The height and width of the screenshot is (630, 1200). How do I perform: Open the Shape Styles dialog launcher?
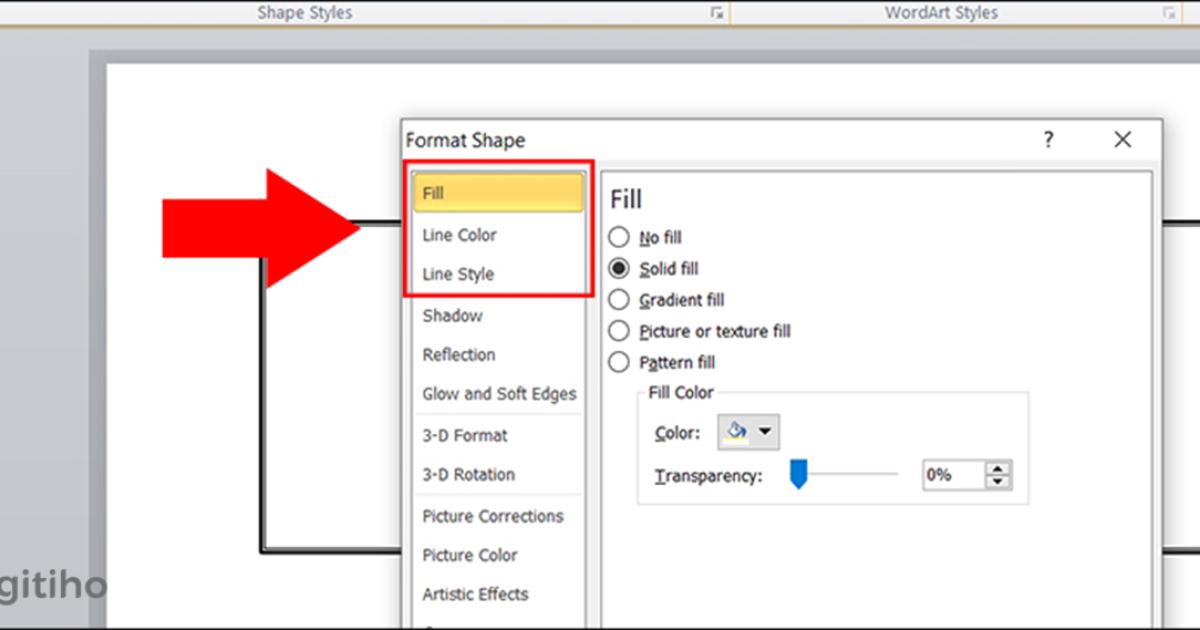[717, 13]
